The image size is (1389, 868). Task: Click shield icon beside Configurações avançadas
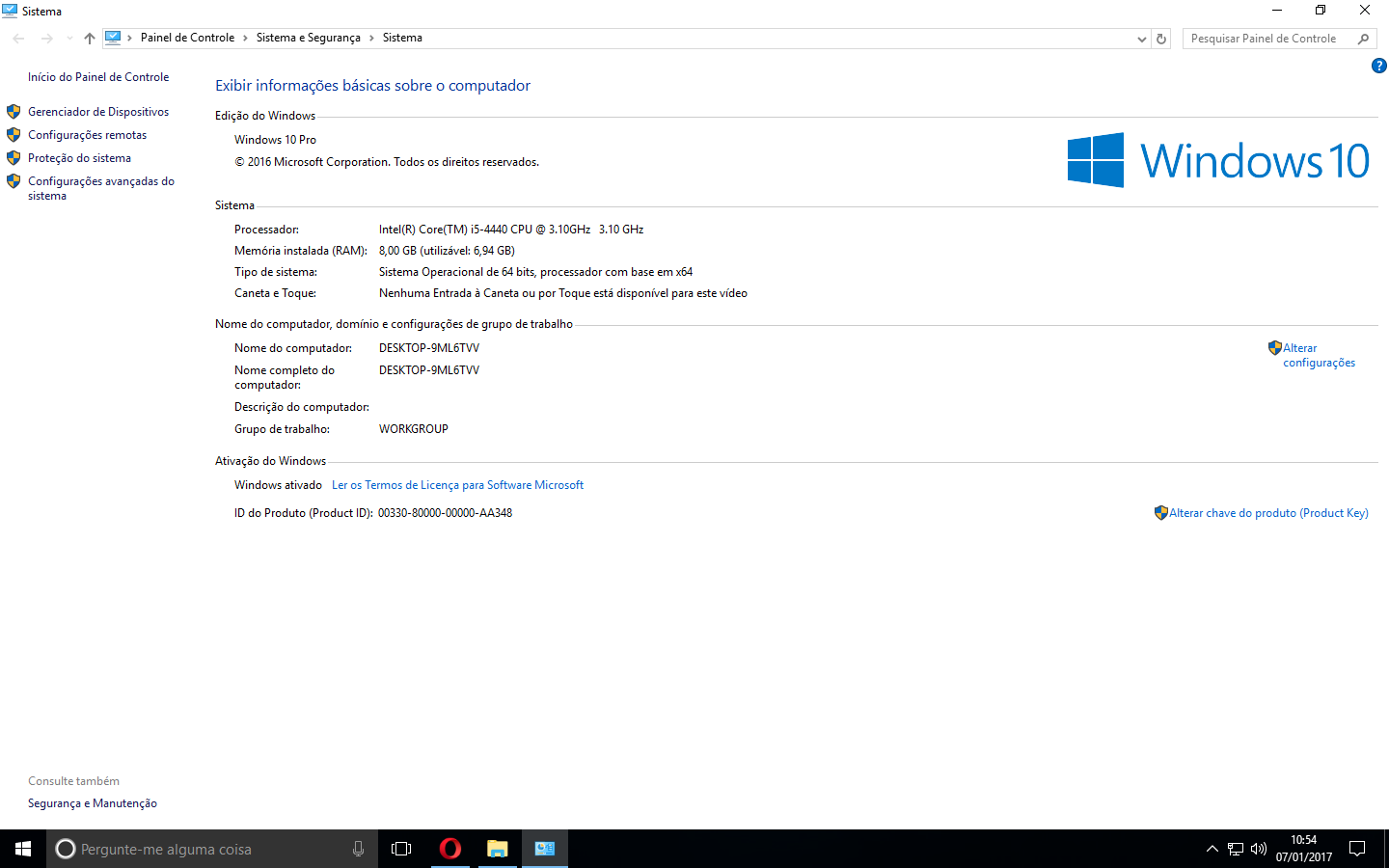(x=14, y=181)
